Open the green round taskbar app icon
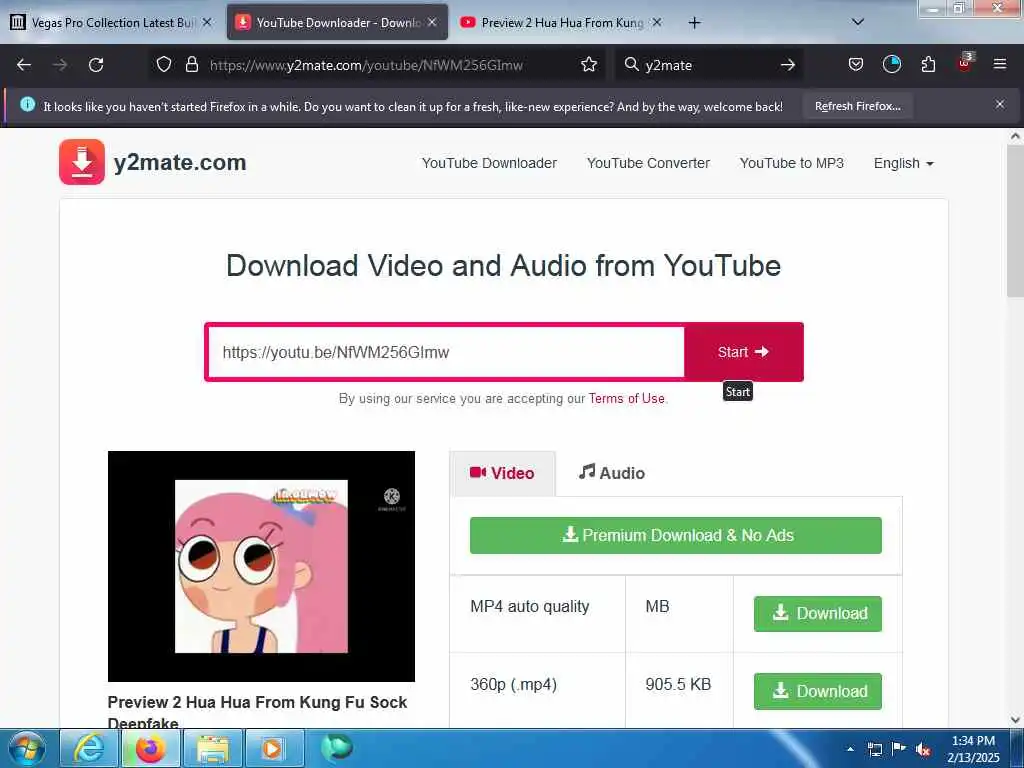The image size is (1024, 768). coord(337,748)
